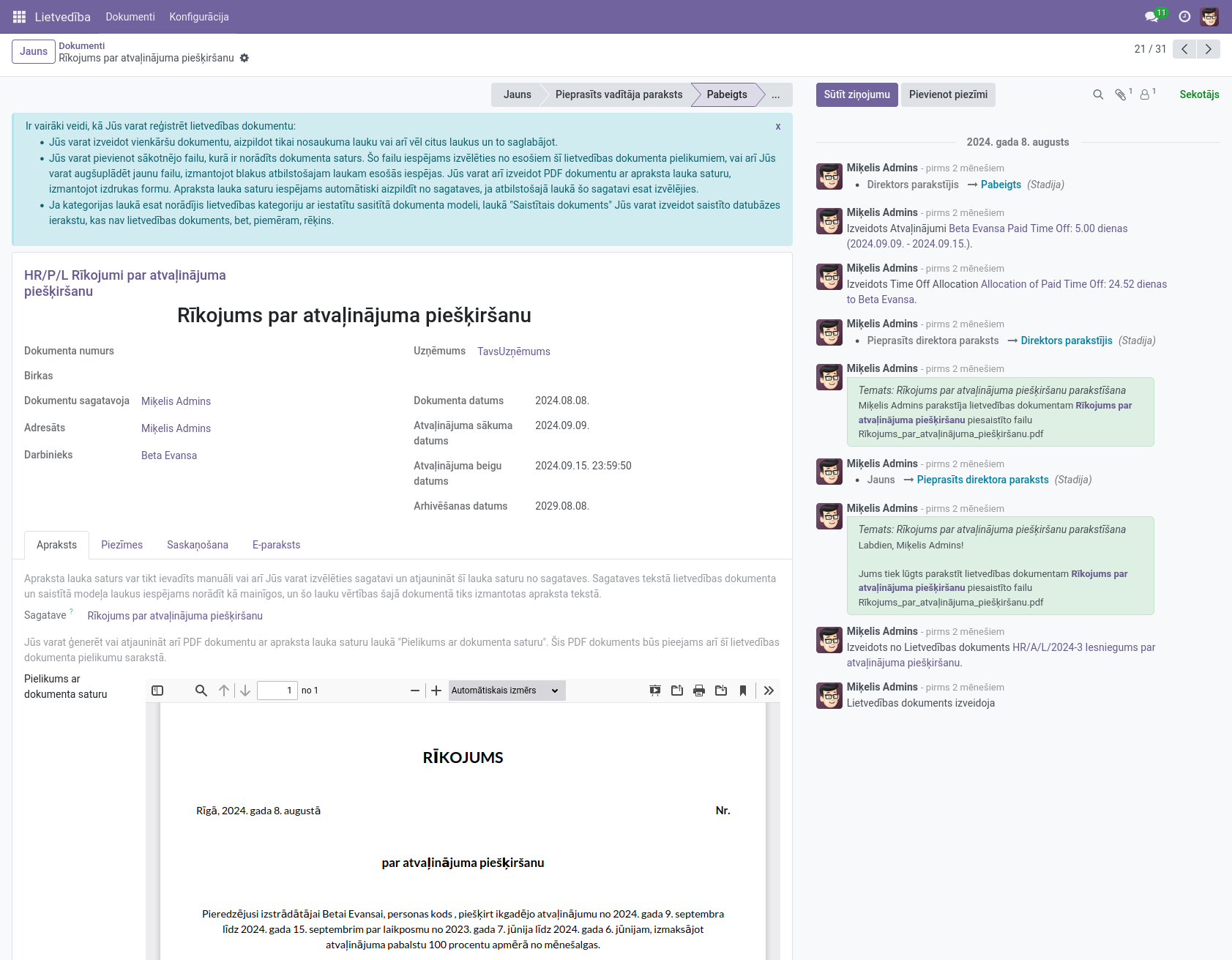Switch to the Saskaņošana tab
1232x960 pixels.
click(198, 545)
